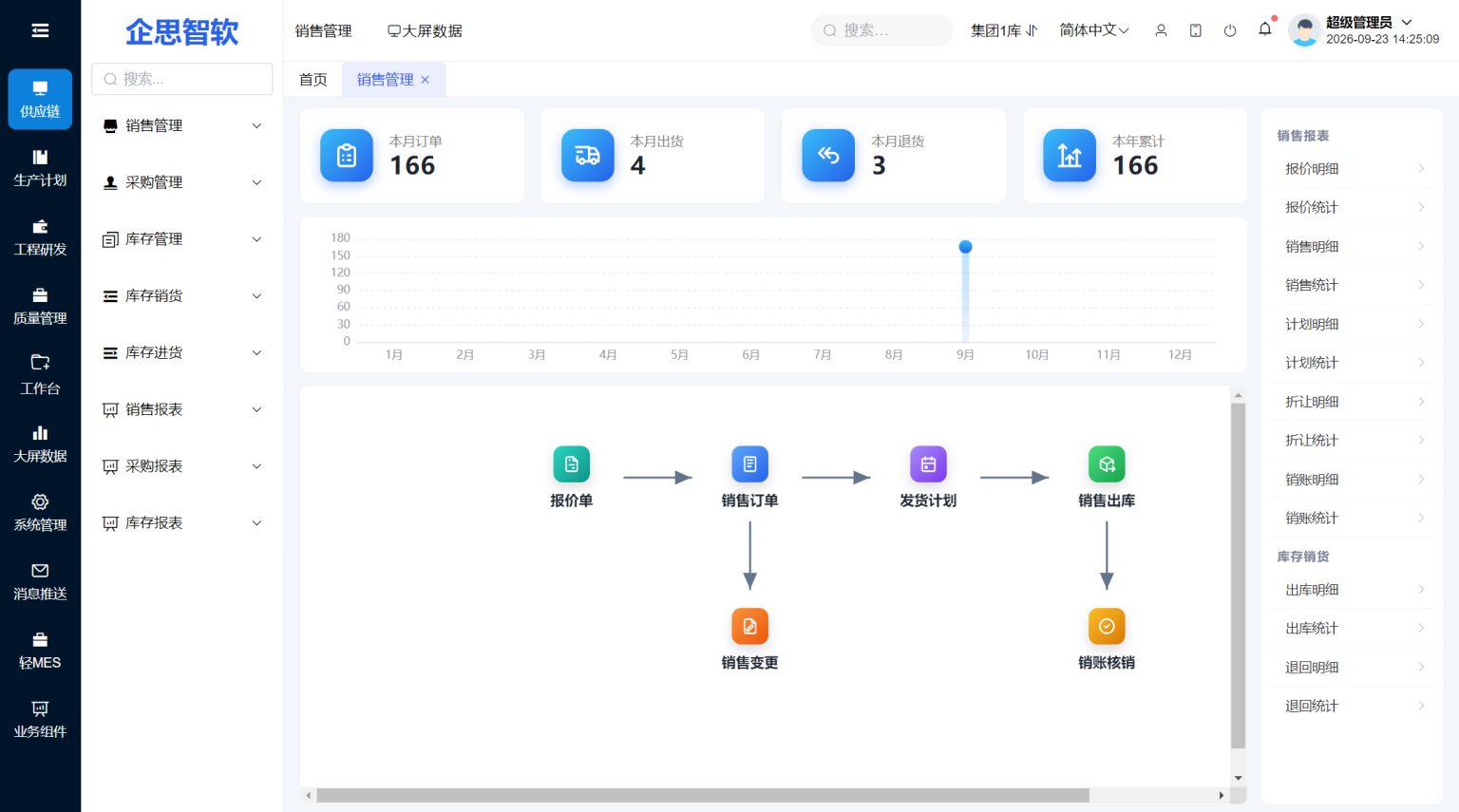The width and height of the screenshot is (1459, 812).
Task: Expand the 库存管理 menu group
Action: click(182, 239)
